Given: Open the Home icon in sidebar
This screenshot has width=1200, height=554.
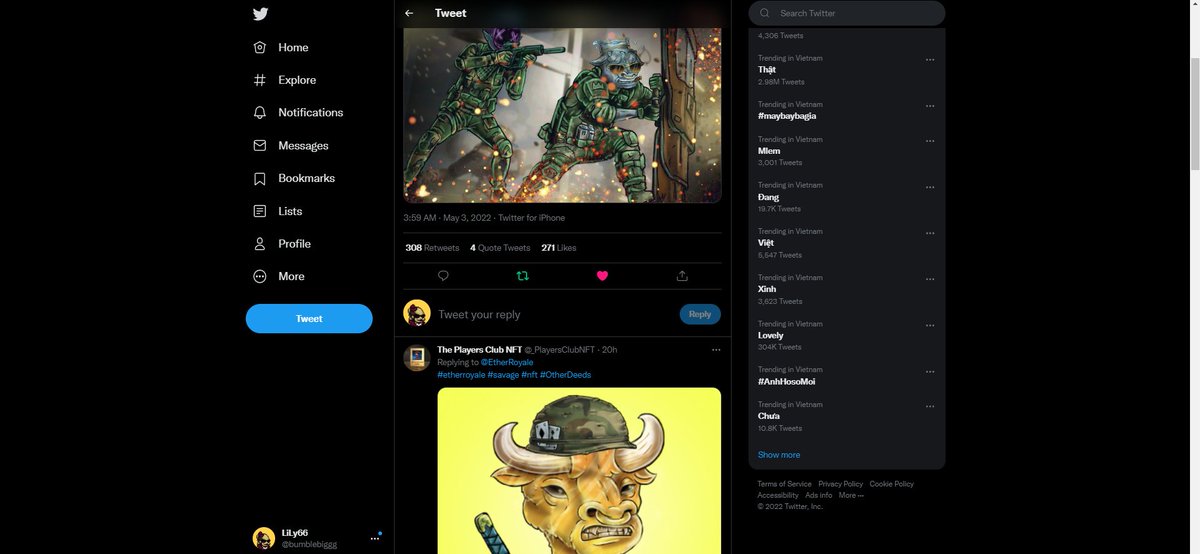Looking at the screenshot, I should point(260,47).
